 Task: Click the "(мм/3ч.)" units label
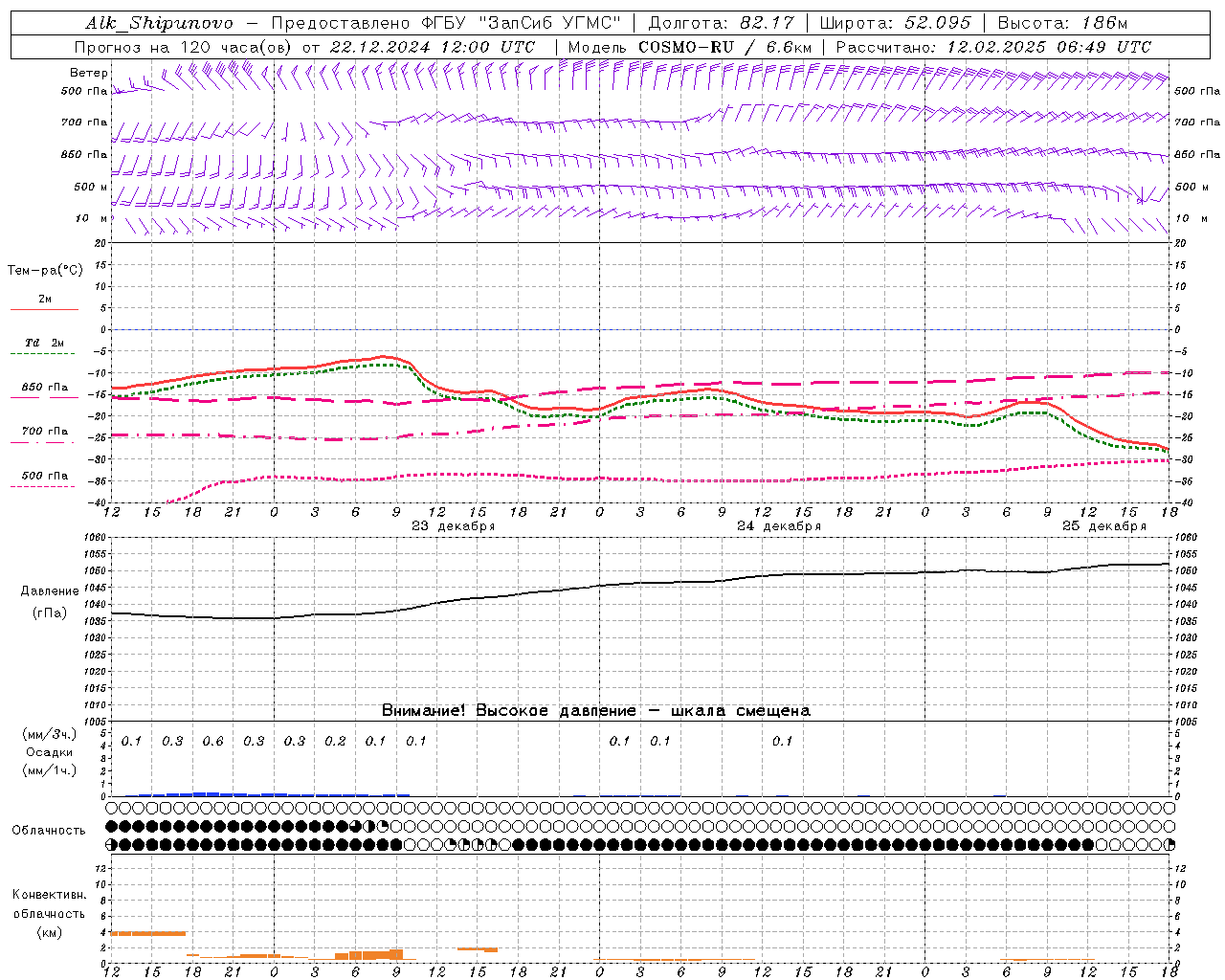point(50,734)
